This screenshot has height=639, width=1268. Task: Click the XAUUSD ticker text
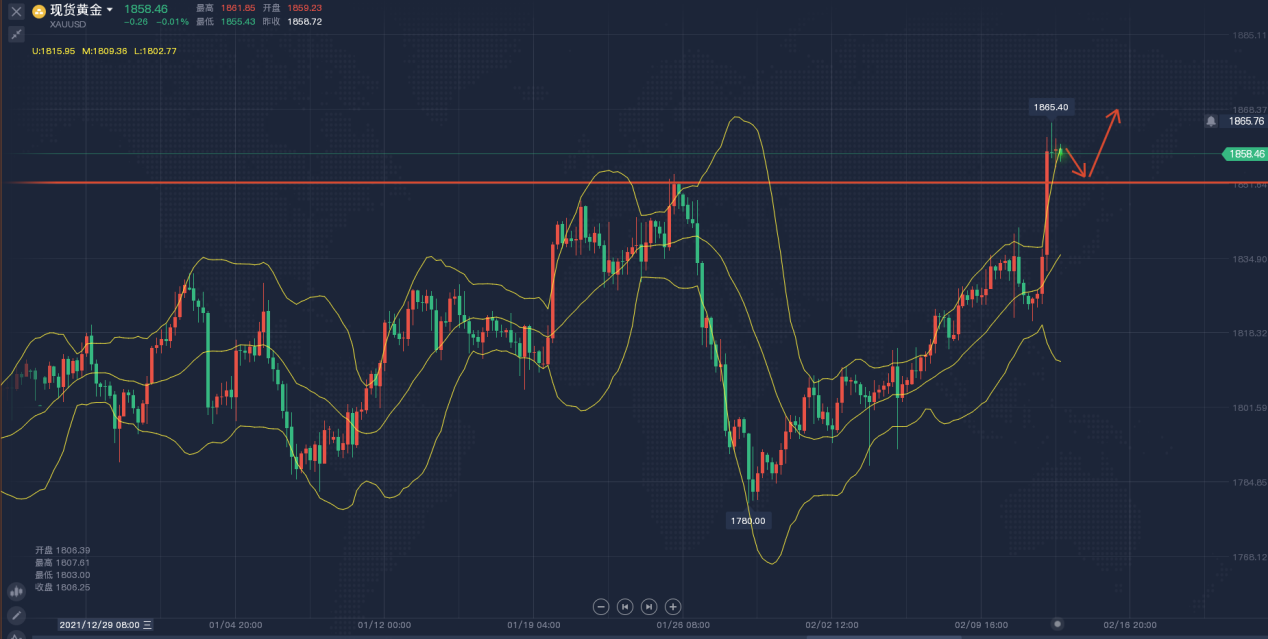click(x=67, y=24)
